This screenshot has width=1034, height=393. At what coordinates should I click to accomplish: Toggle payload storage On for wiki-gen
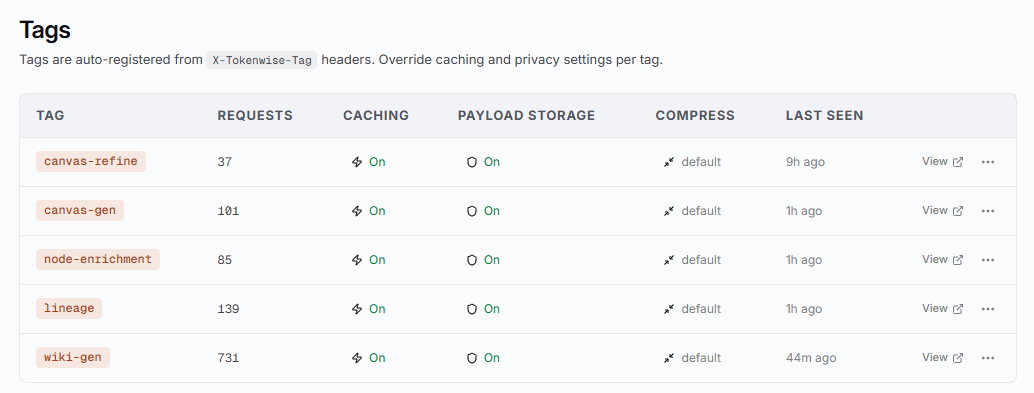coord(483,358)
